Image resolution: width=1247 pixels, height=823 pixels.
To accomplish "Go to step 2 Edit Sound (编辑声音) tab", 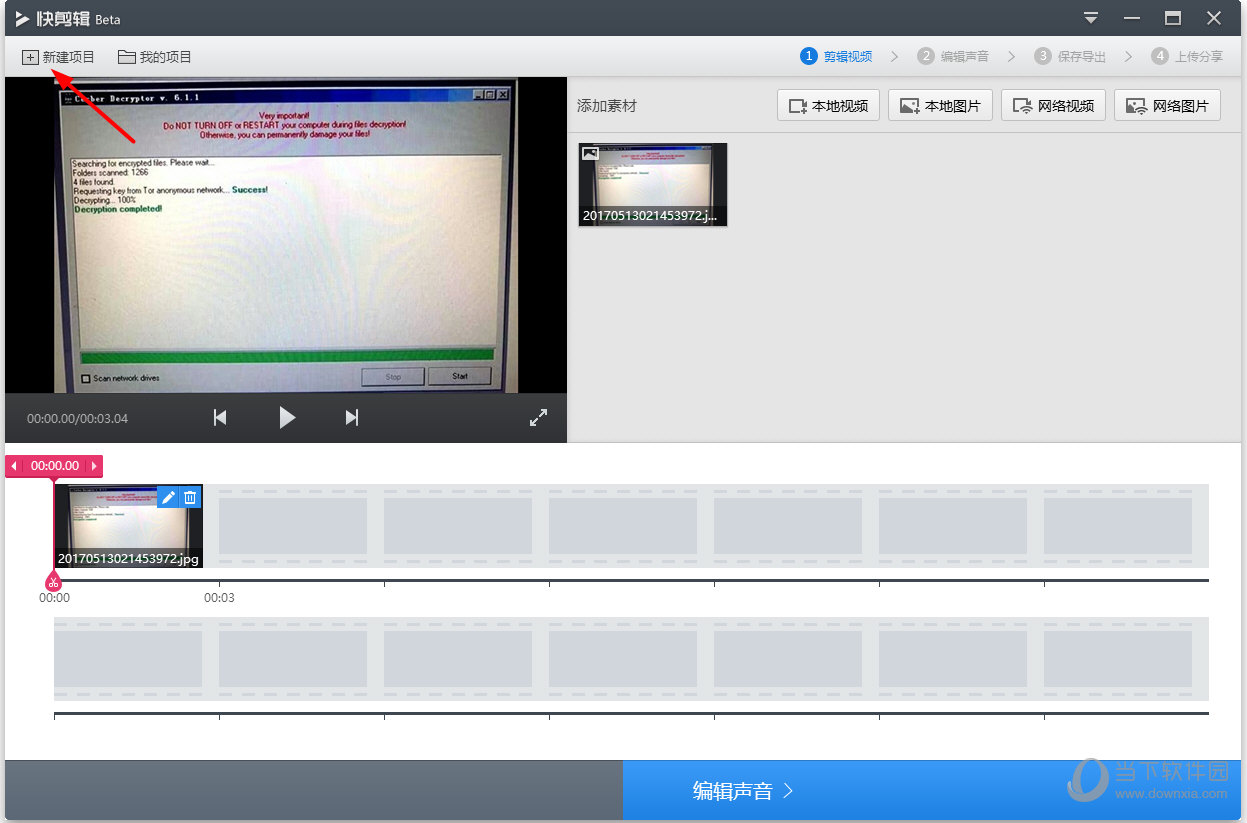I will pyautogui.click(x=954, y=57).
